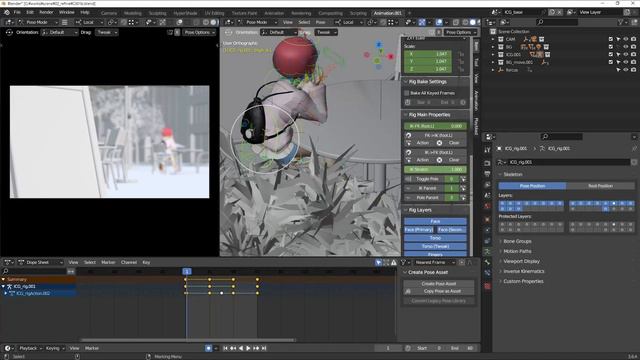Click the preview range stopwatch icon

click(408, 348)
